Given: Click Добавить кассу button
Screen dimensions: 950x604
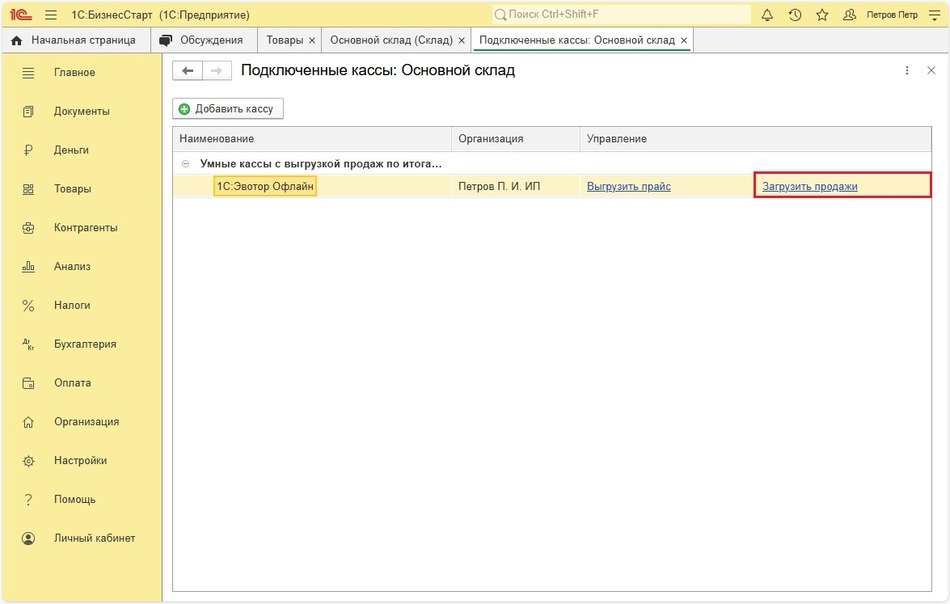Looking at the screenshot, I should pyautogui.click(x=229, y=109).
